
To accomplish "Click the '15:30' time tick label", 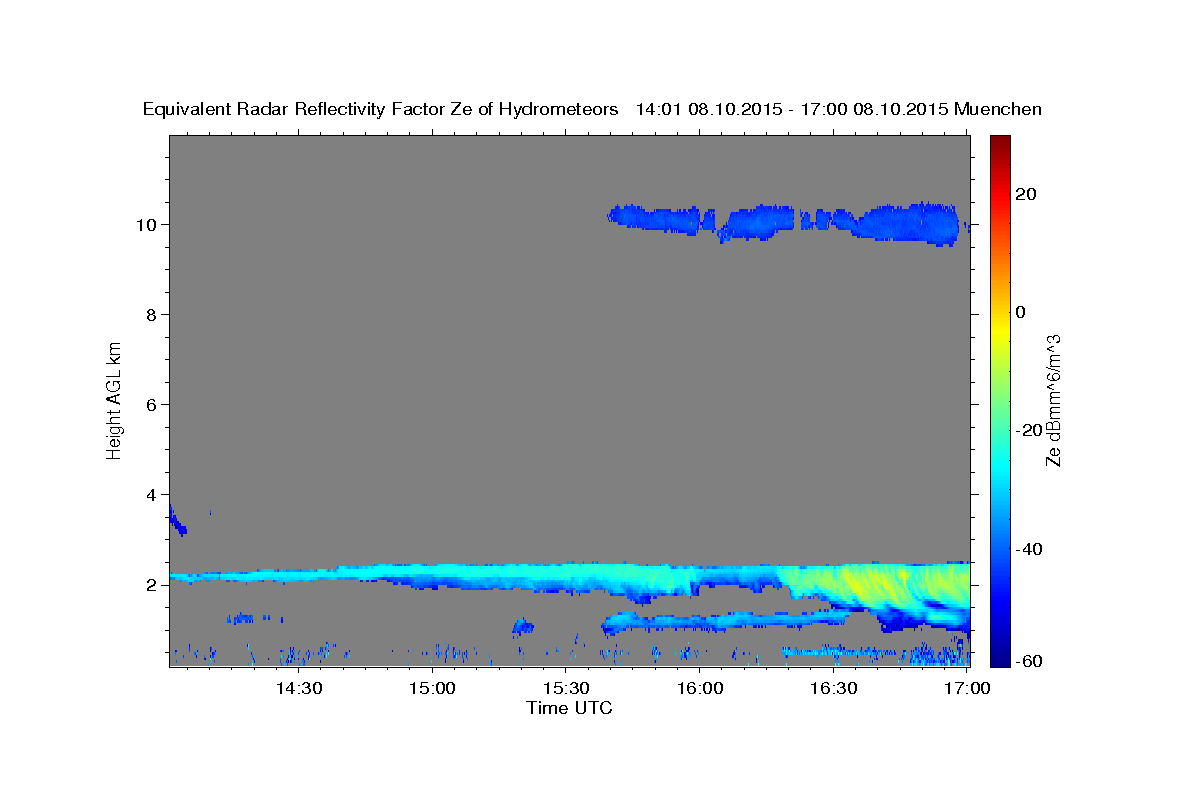I will 565,688.
